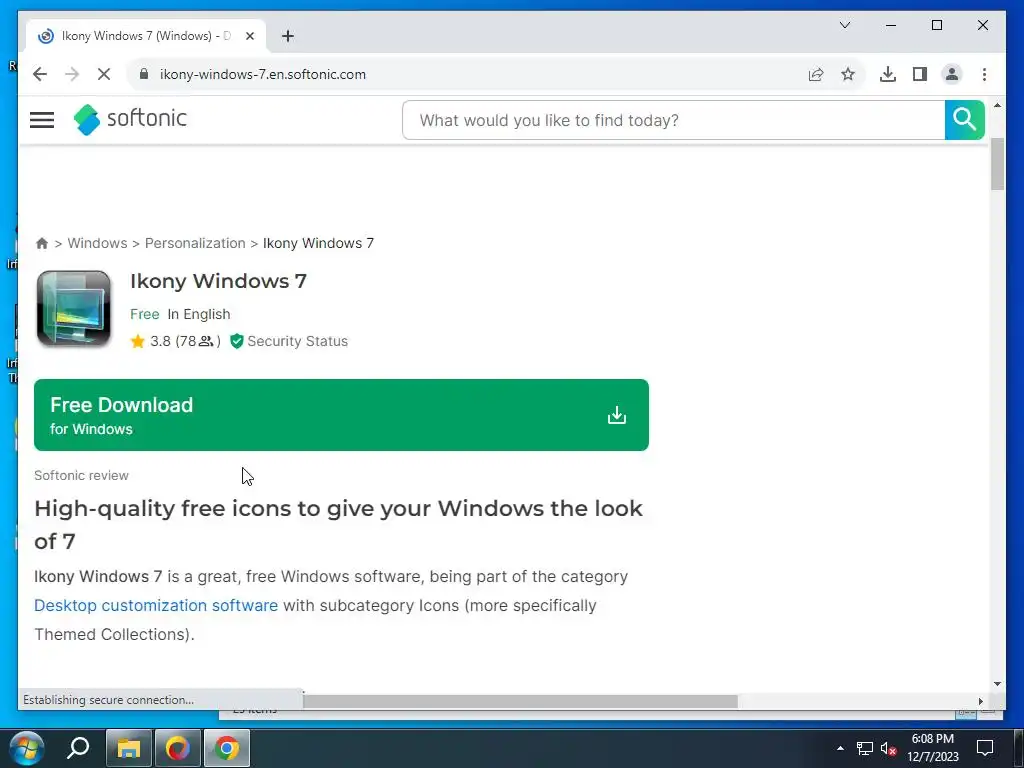Open the notification center icon
1024x768 pixels.
[x=985, y=748]
